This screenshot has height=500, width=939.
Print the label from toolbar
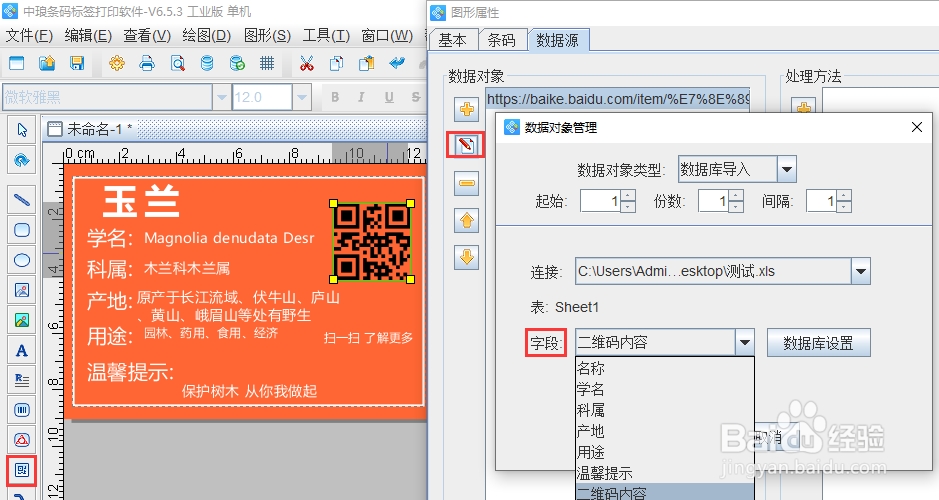point(147,63)
